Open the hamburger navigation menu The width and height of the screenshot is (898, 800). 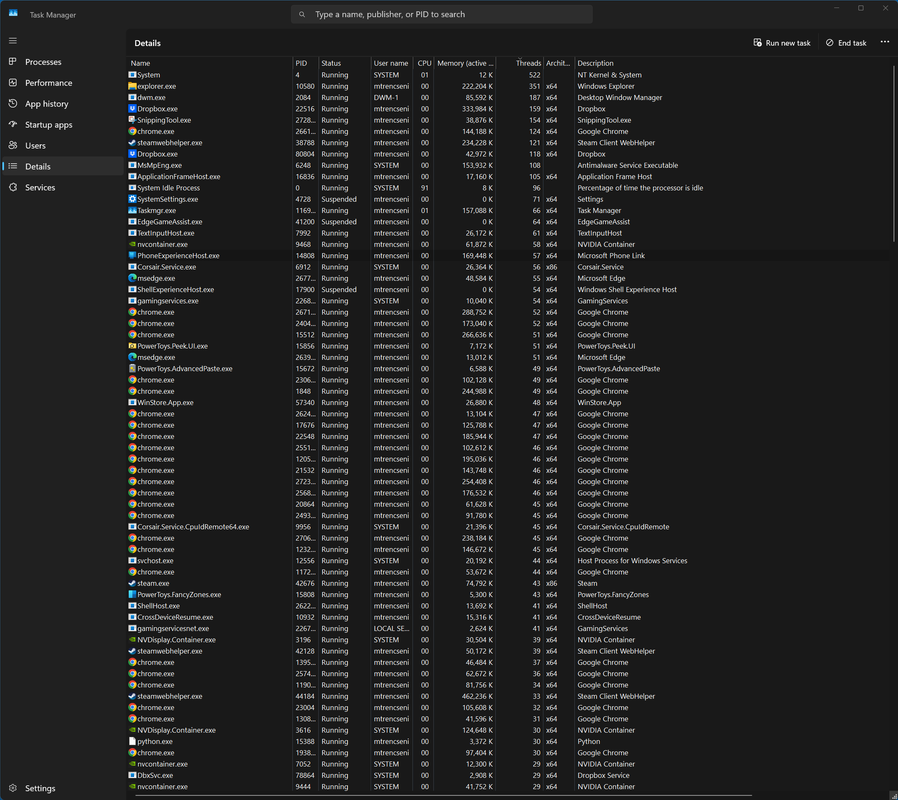tap(13, 41)
